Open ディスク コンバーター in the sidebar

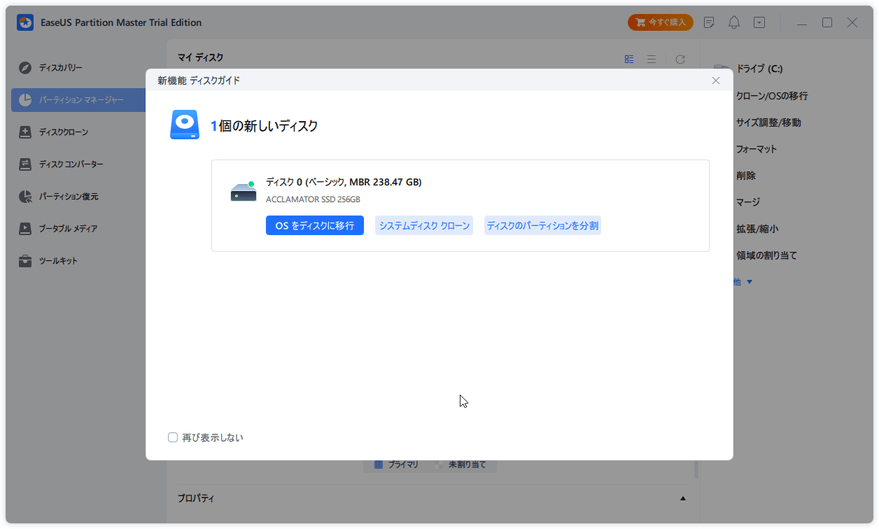coord(70,164)
